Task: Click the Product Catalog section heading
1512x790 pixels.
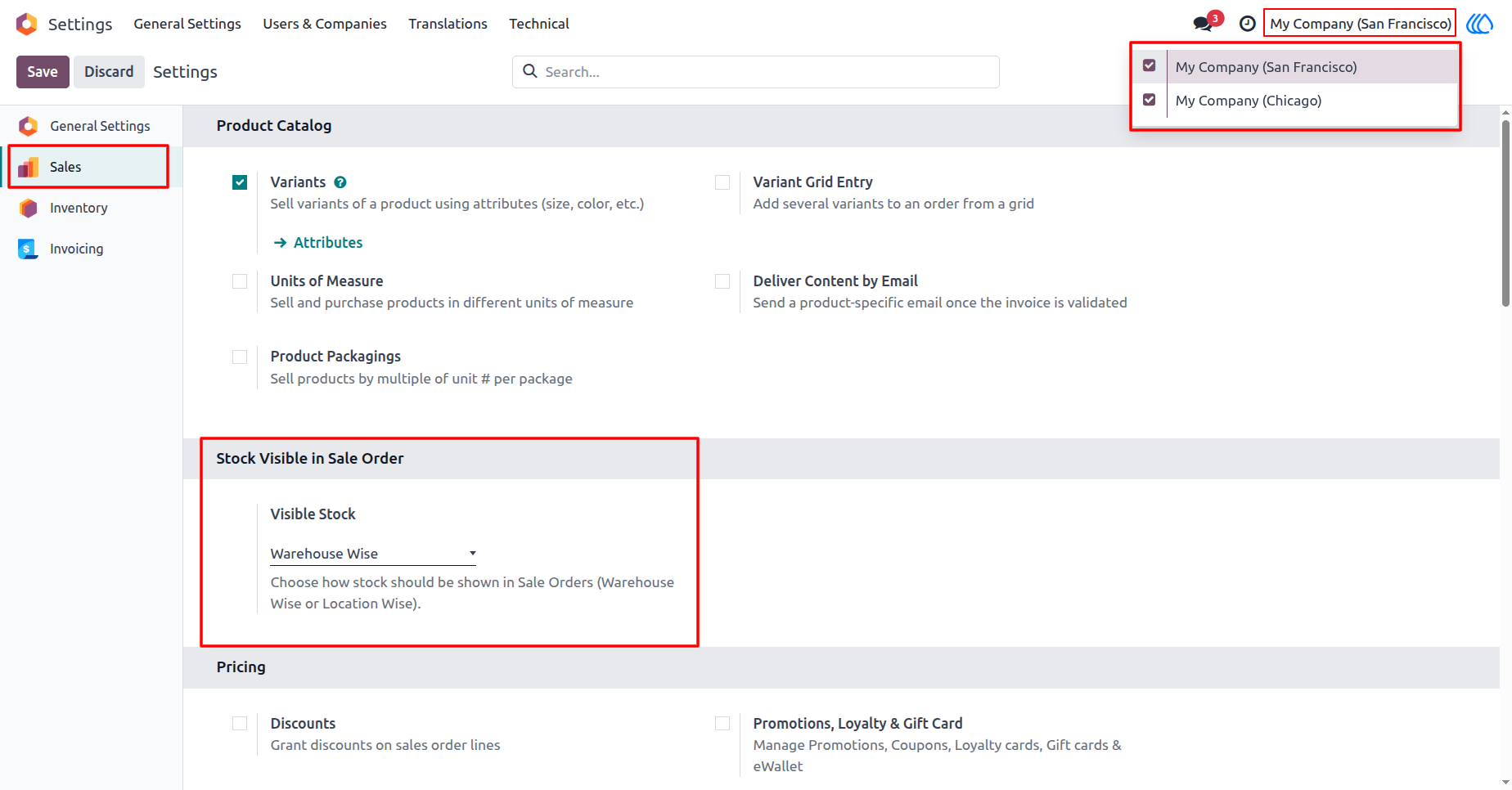Action: pyautogui.click(x=274, y=126)
